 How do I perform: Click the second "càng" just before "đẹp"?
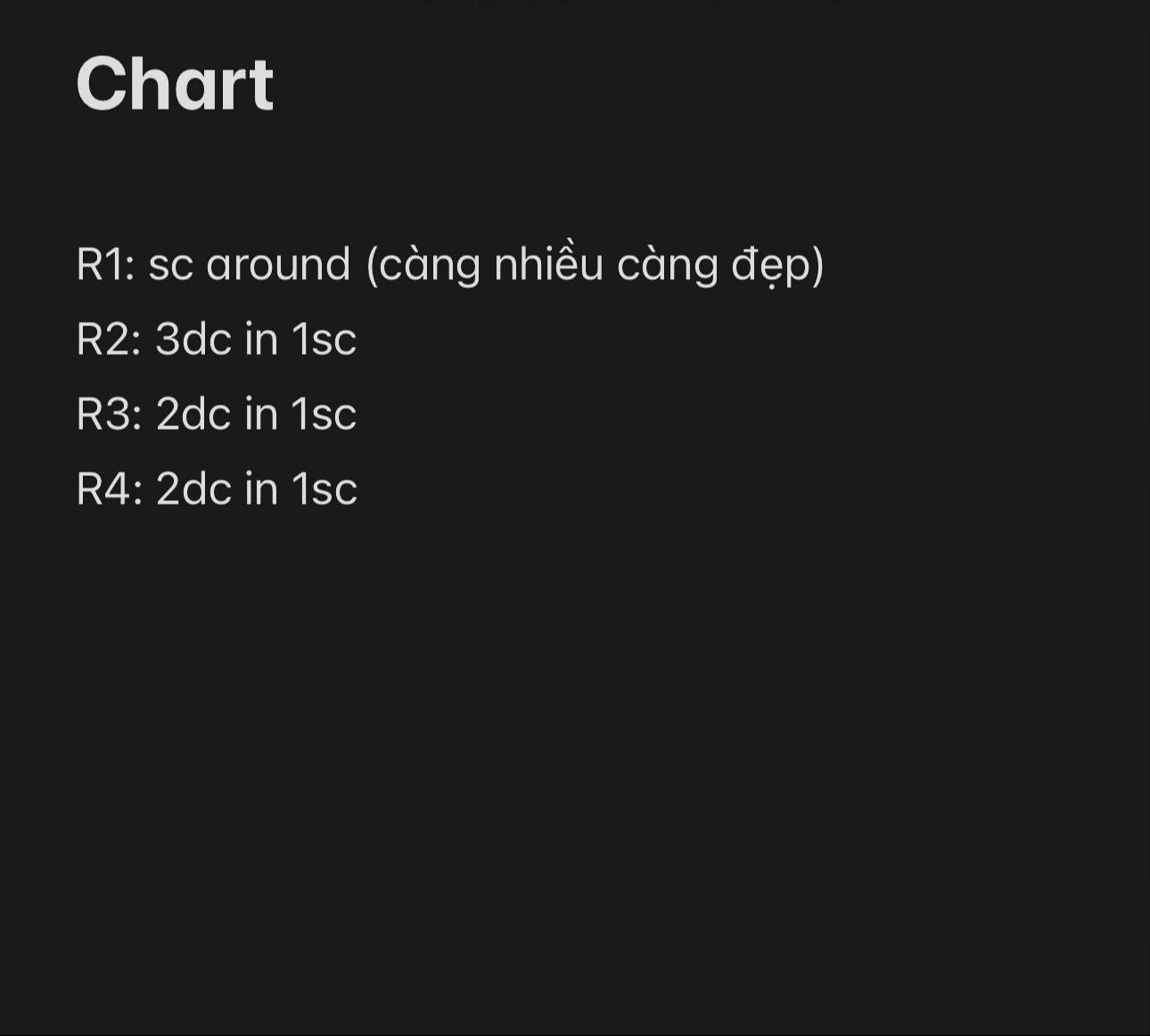pos(667,266)
